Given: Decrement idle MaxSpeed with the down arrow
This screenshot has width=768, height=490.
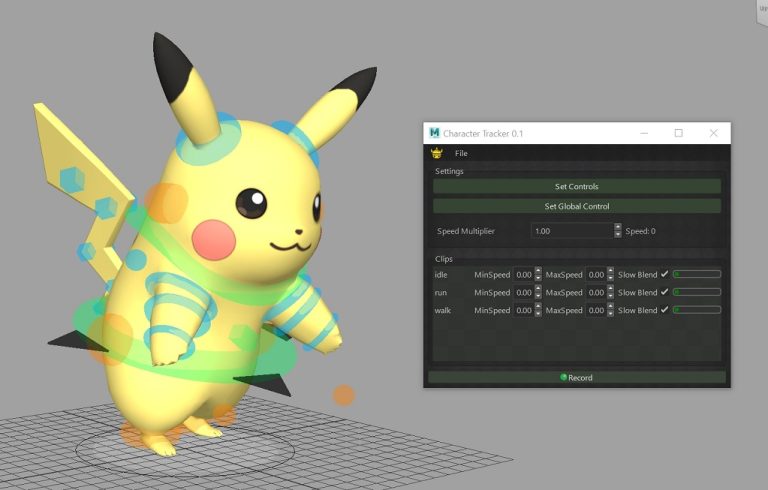Looking at the screenshot, I should click(x=610, y=278).
